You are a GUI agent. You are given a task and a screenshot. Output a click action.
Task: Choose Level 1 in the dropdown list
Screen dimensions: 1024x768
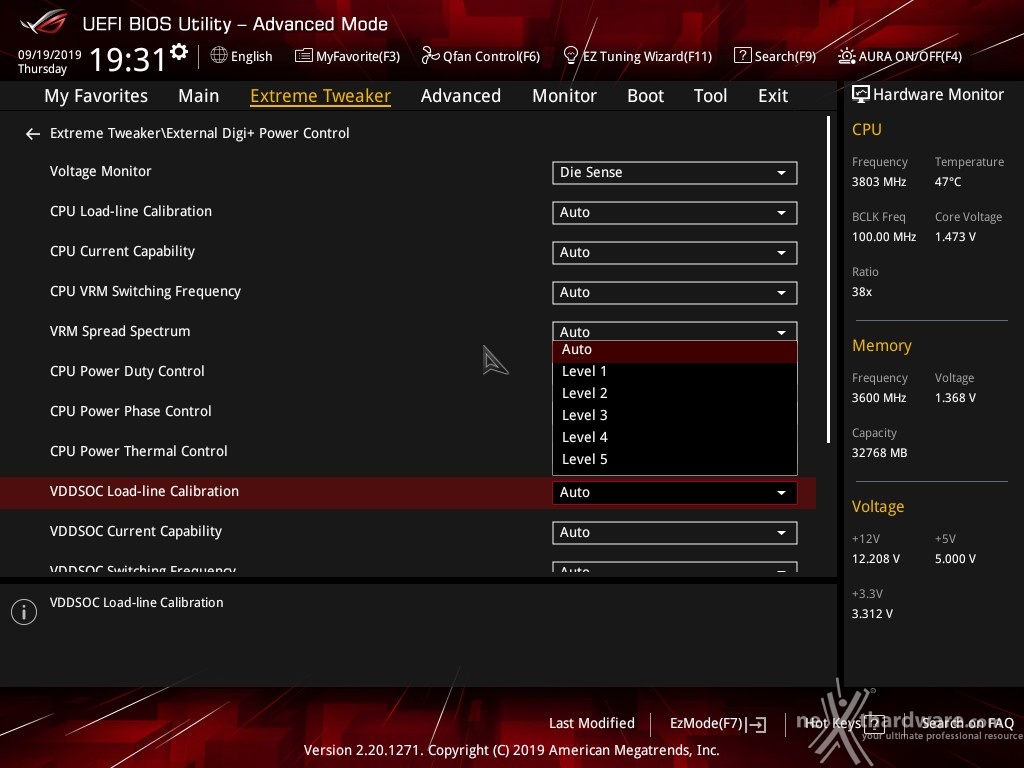pos(675,372)
